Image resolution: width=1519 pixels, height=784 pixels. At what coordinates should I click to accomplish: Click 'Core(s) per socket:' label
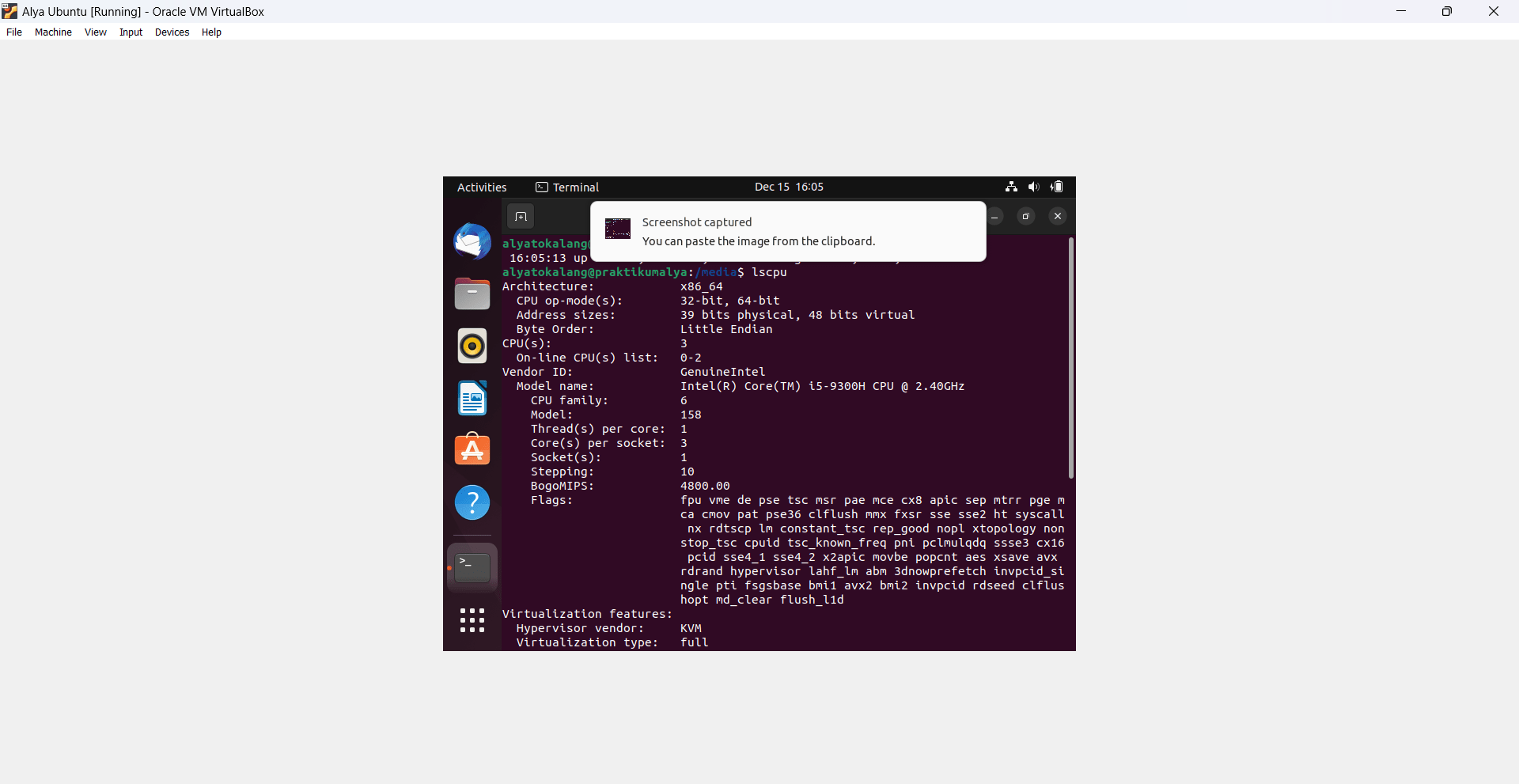pyautogui.click(x=598, y=443)
